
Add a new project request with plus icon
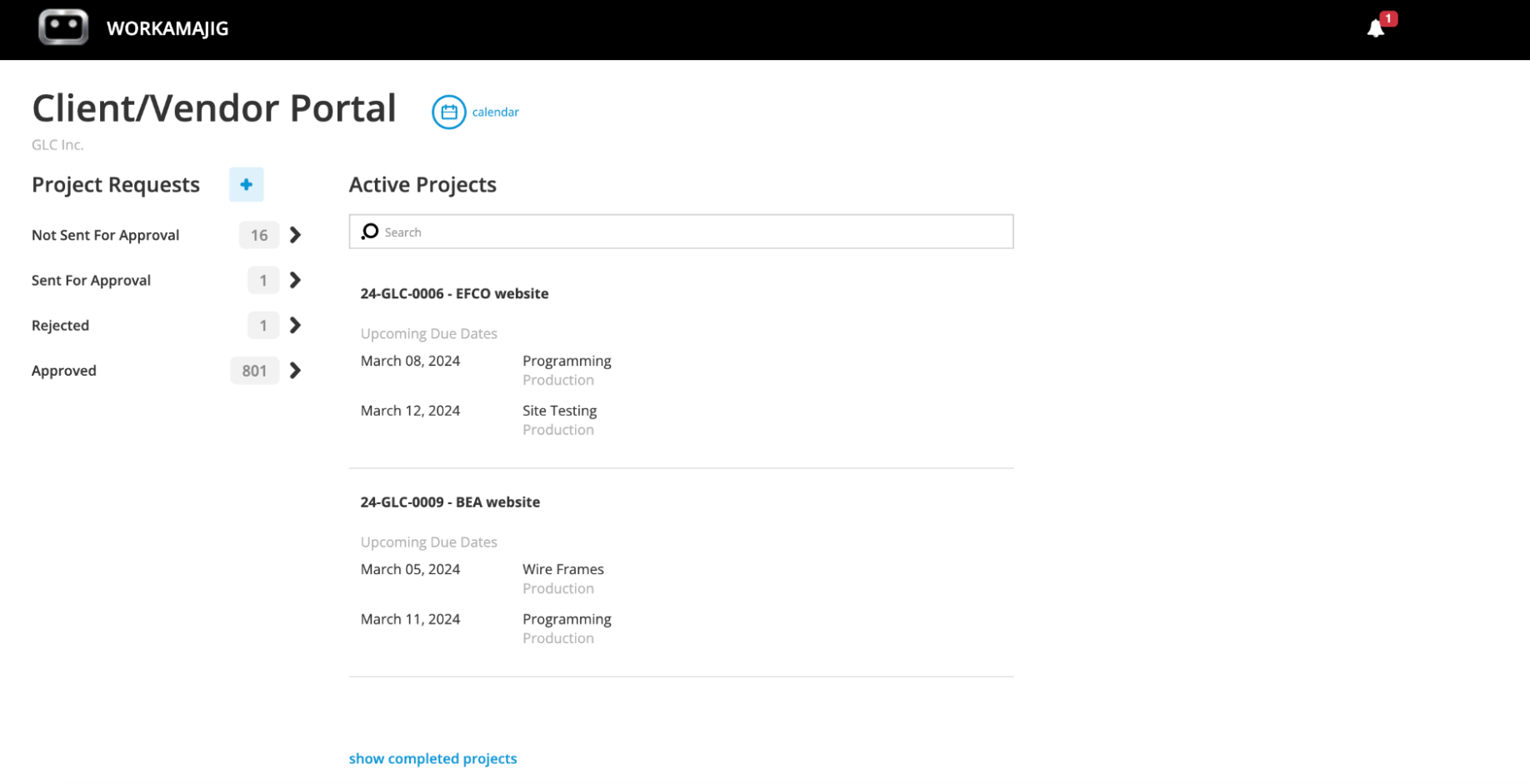(x=246, y=184)
